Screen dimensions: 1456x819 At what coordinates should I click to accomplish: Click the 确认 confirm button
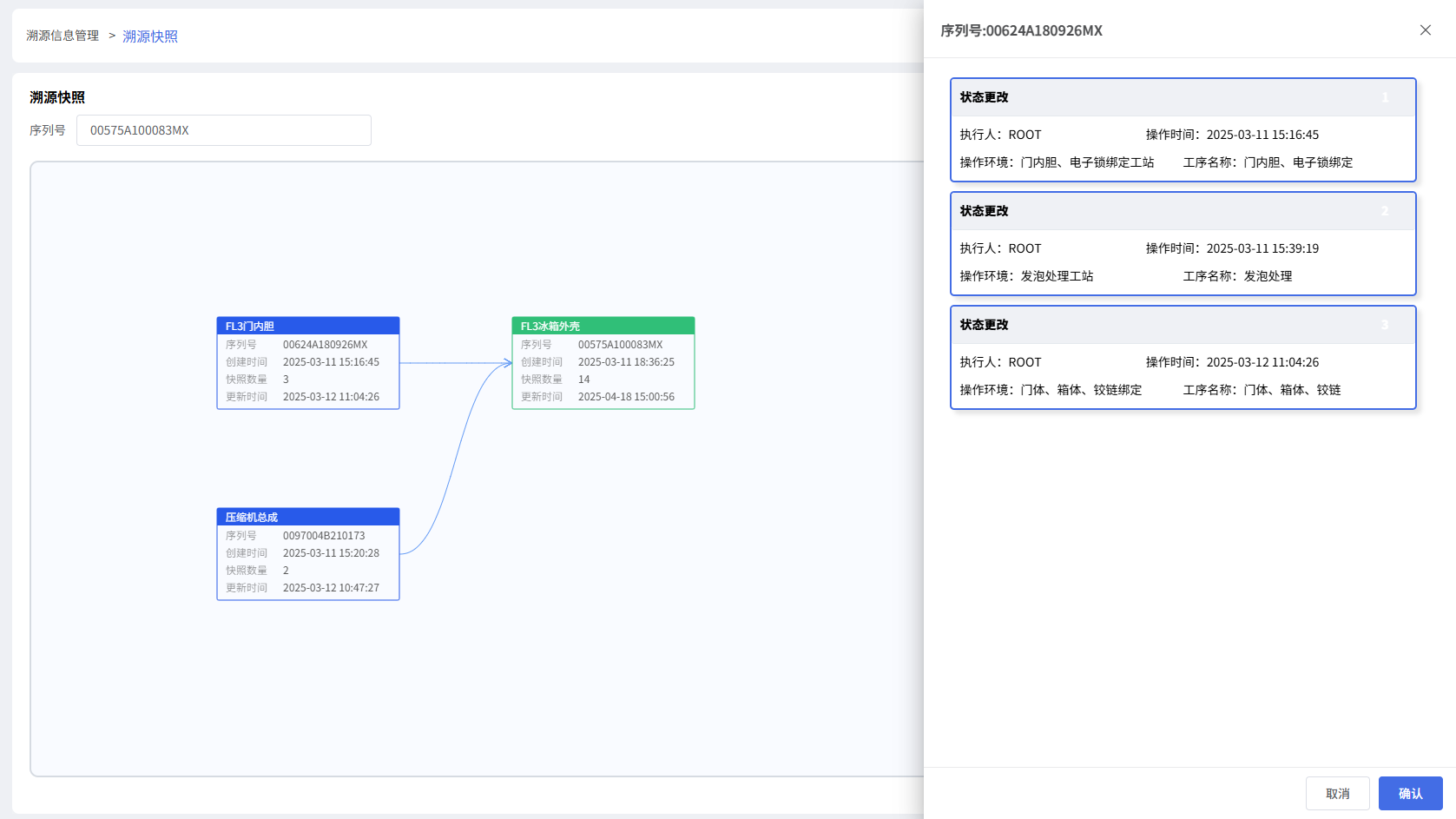coord(1410,793)
